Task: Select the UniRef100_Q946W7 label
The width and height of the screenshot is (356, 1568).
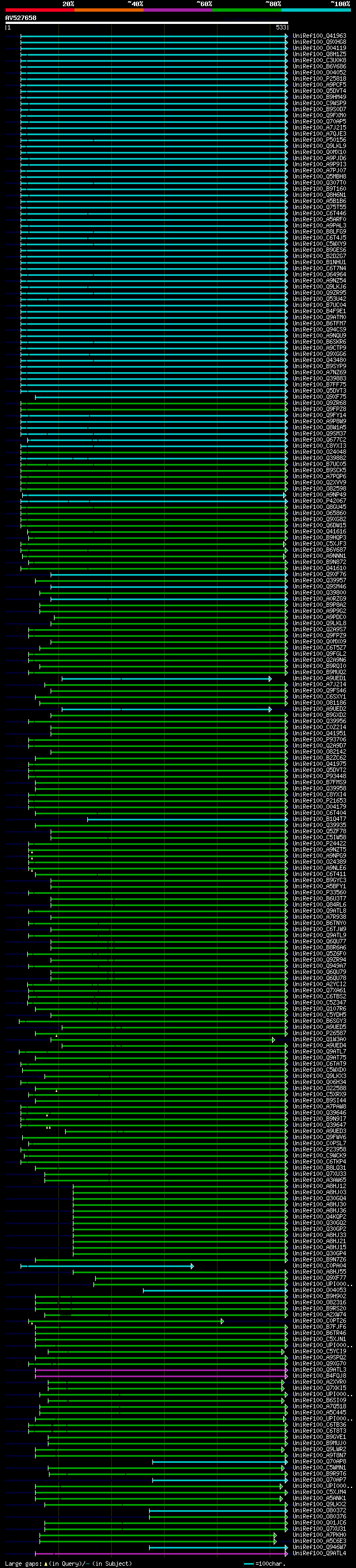Action: click(319, 1547)
